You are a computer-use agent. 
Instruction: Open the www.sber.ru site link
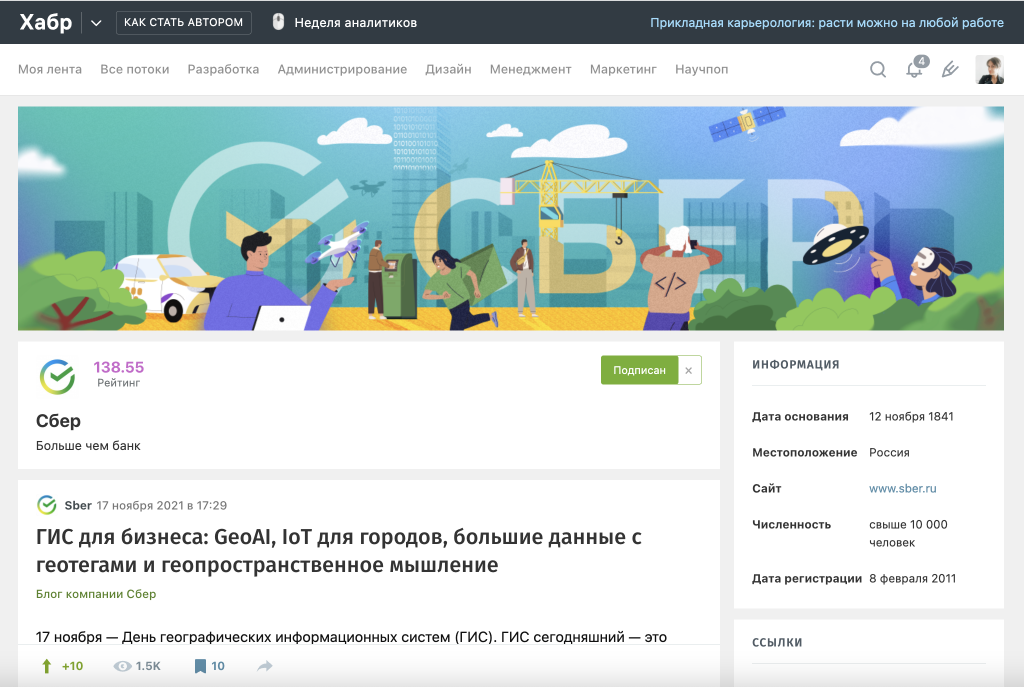902,488
